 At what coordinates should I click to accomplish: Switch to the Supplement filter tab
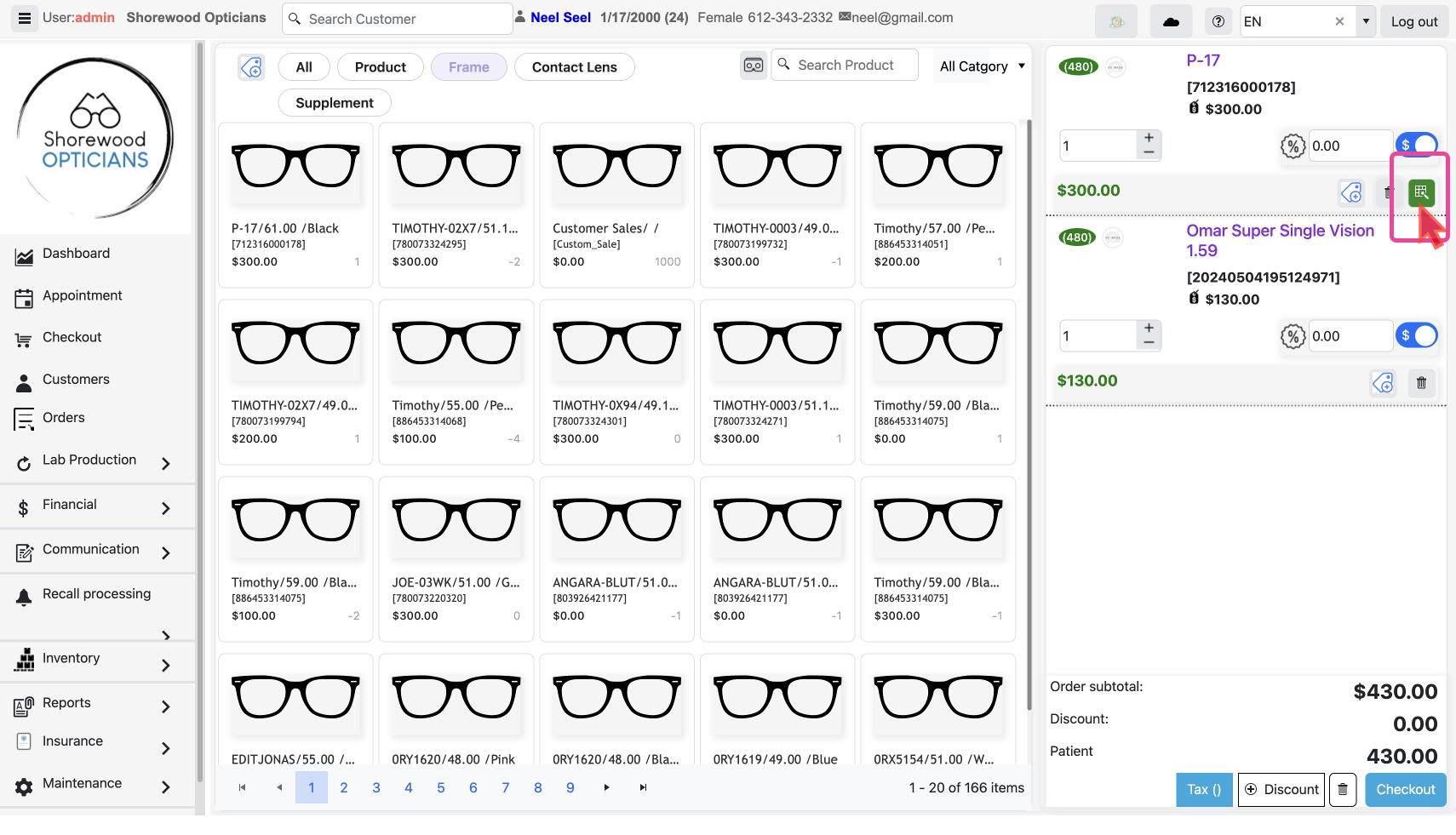pyautogui.click(x=334, y=103)
